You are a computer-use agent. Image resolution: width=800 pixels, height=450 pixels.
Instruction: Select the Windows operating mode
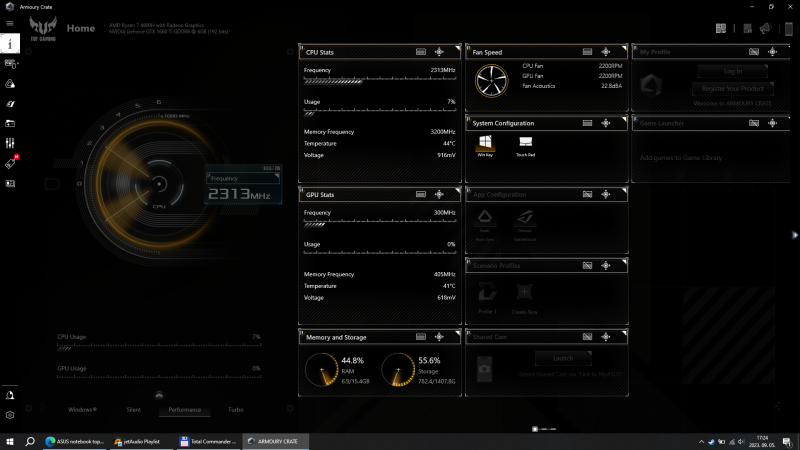(x=82, y=410)
